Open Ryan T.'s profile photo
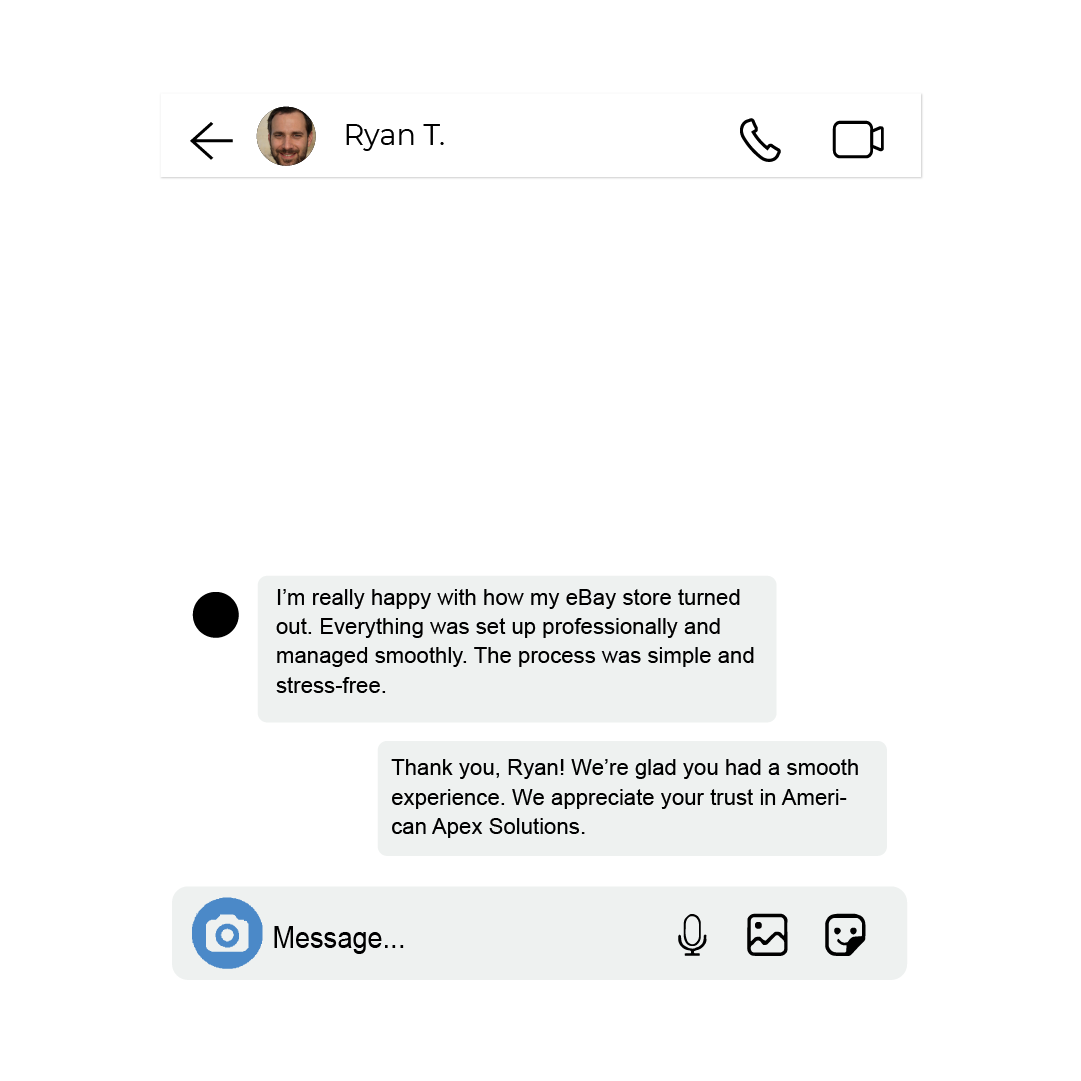Viewport: 1081px width, 1081px height. pyautogui.click(x=286, y=136)
